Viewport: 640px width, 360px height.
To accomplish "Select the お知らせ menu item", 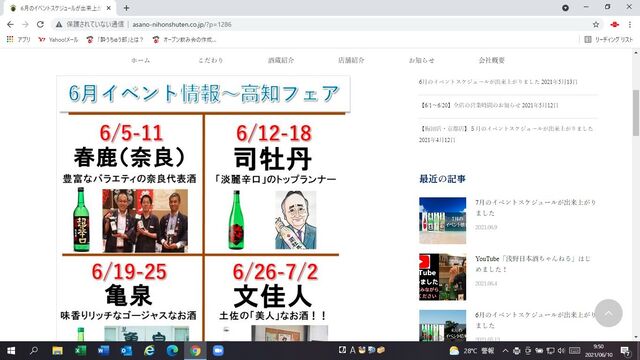I will point(421,60).
